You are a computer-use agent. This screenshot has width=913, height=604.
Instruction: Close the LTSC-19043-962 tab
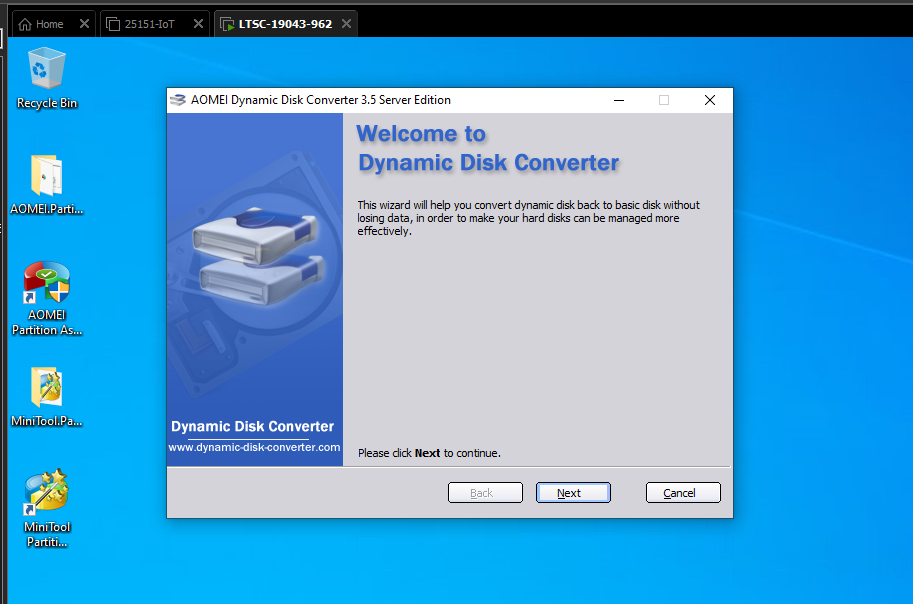(346, 24)
